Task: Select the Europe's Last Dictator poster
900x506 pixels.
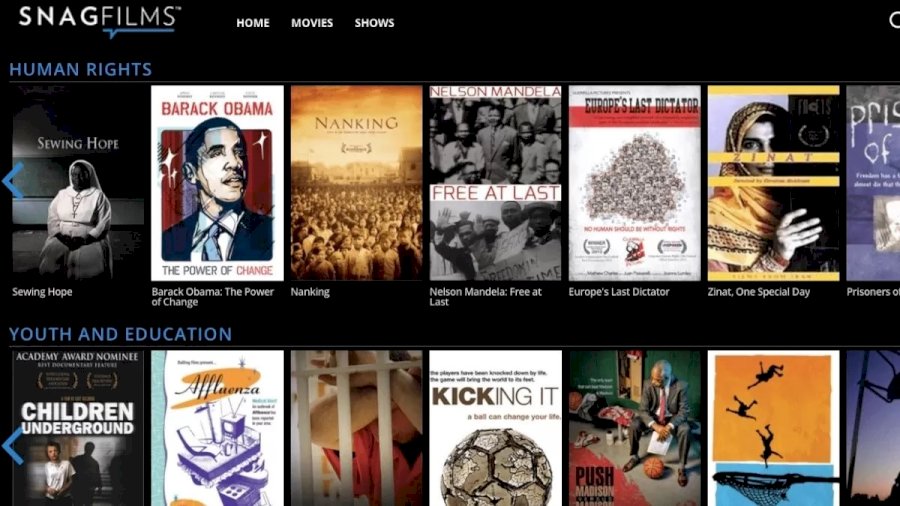Action: click(634, 183)
